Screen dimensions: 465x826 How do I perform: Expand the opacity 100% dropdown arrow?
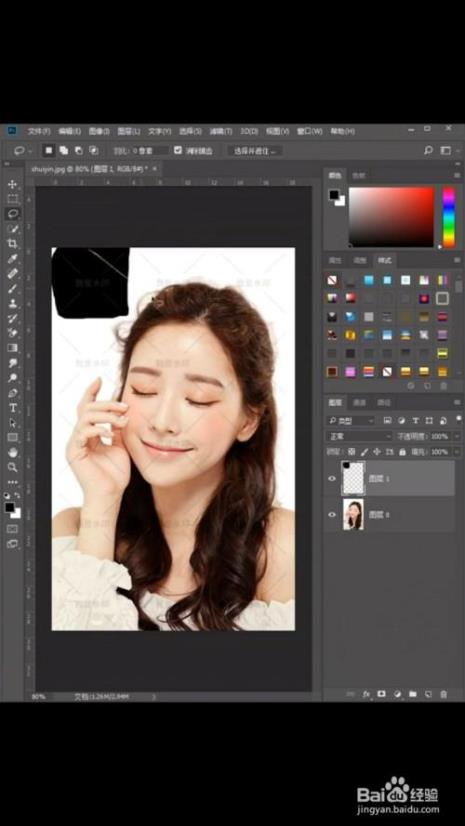456,436
